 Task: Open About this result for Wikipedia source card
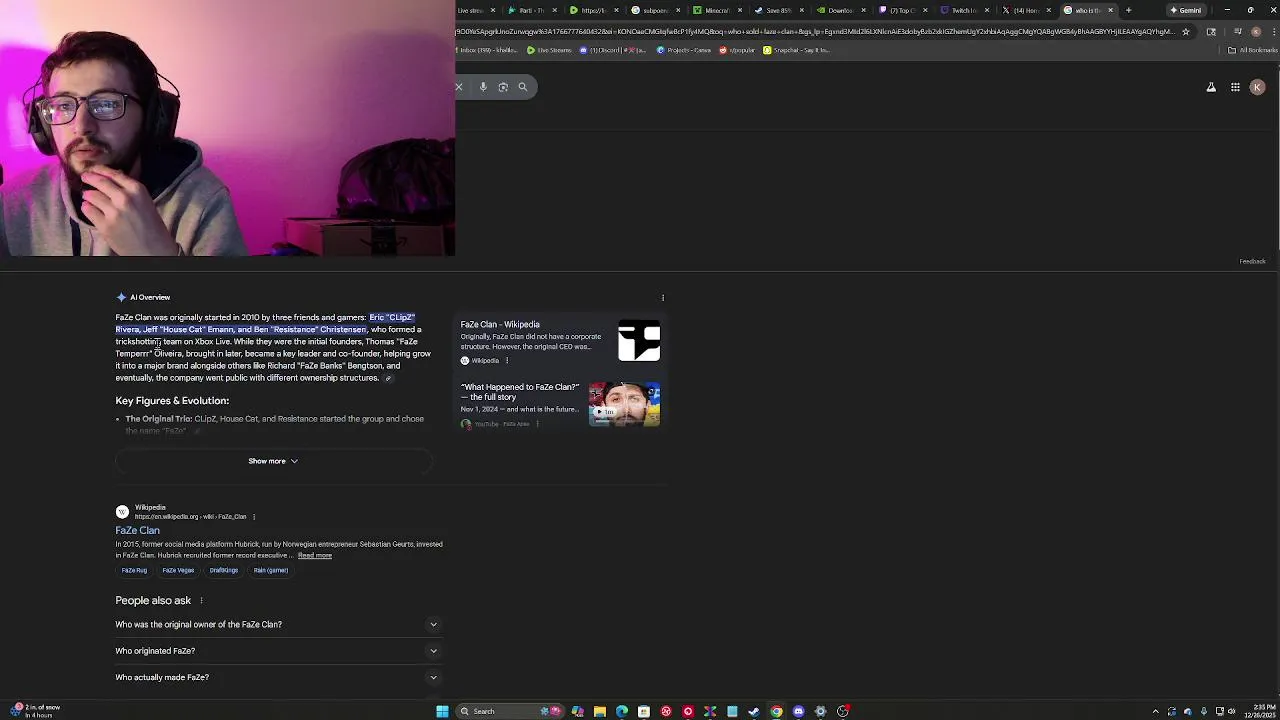coord(506,361)
